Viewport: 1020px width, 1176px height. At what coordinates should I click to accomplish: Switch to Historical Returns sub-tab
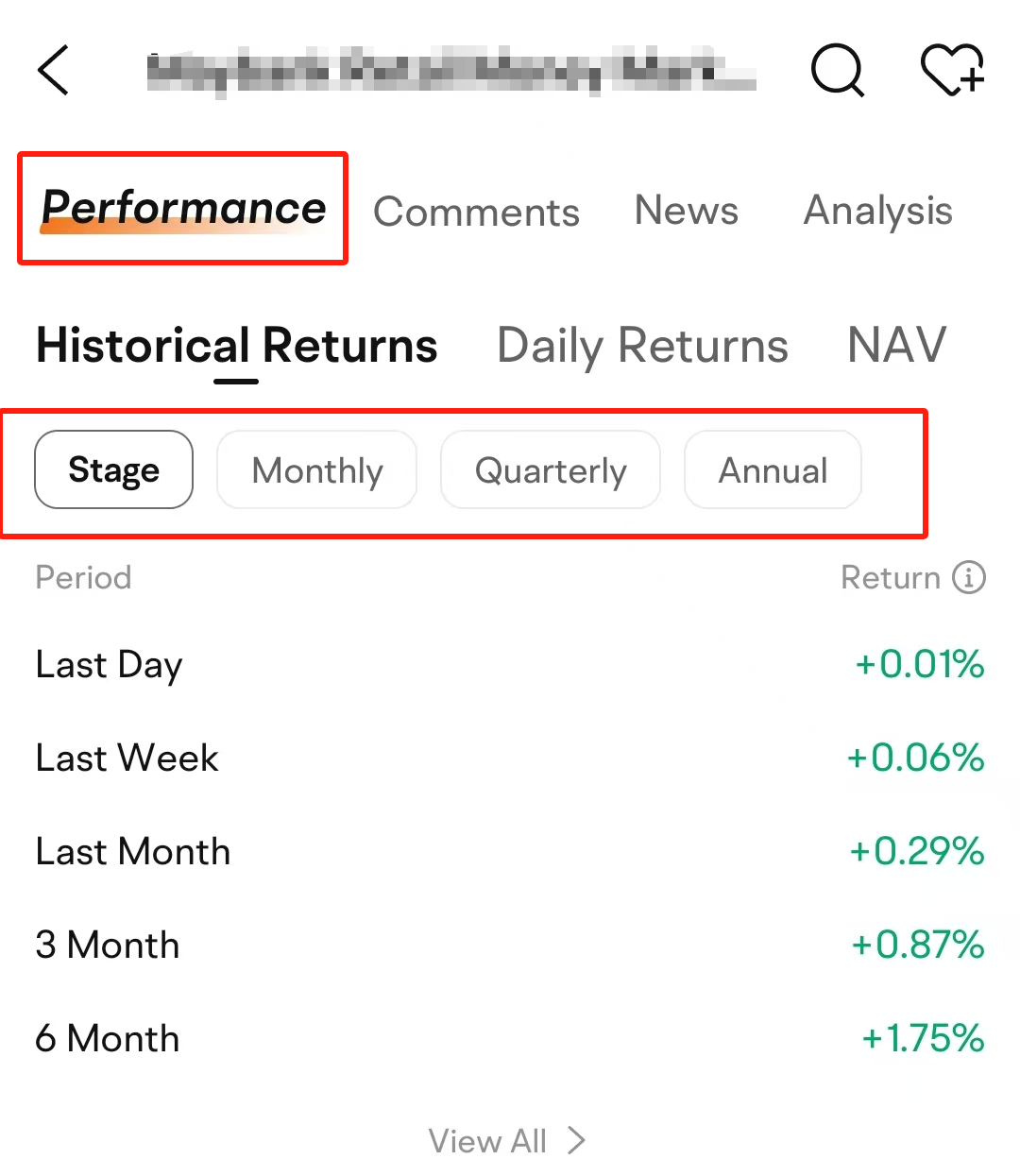pos(237,346)
